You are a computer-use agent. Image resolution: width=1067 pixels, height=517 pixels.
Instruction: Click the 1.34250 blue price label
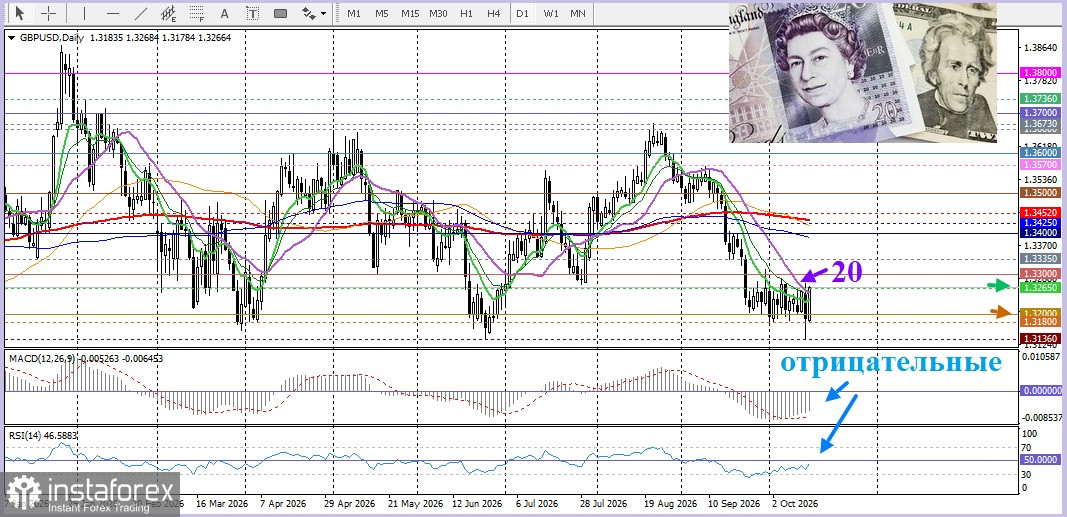click(1040, 222)
